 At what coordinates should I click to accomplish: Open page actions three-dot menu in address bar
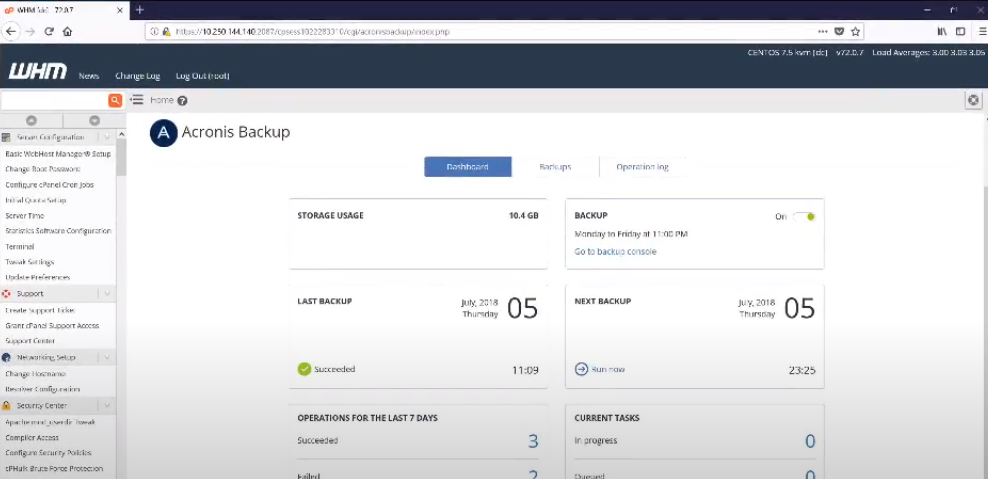click(x=823, y=32)
